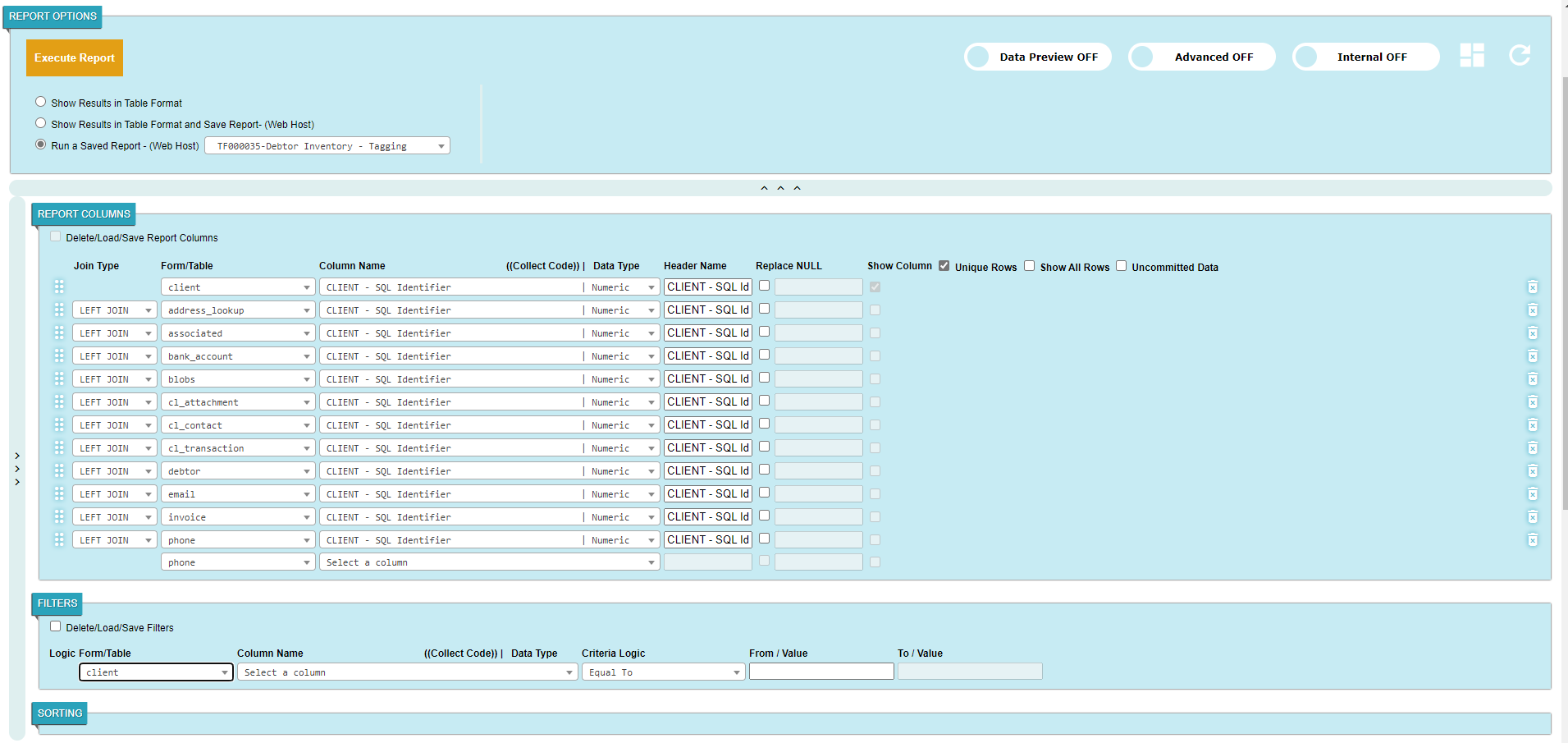
Task: Check Delete/Load/Save Report Columns
Action: click(x=55, y=236)
